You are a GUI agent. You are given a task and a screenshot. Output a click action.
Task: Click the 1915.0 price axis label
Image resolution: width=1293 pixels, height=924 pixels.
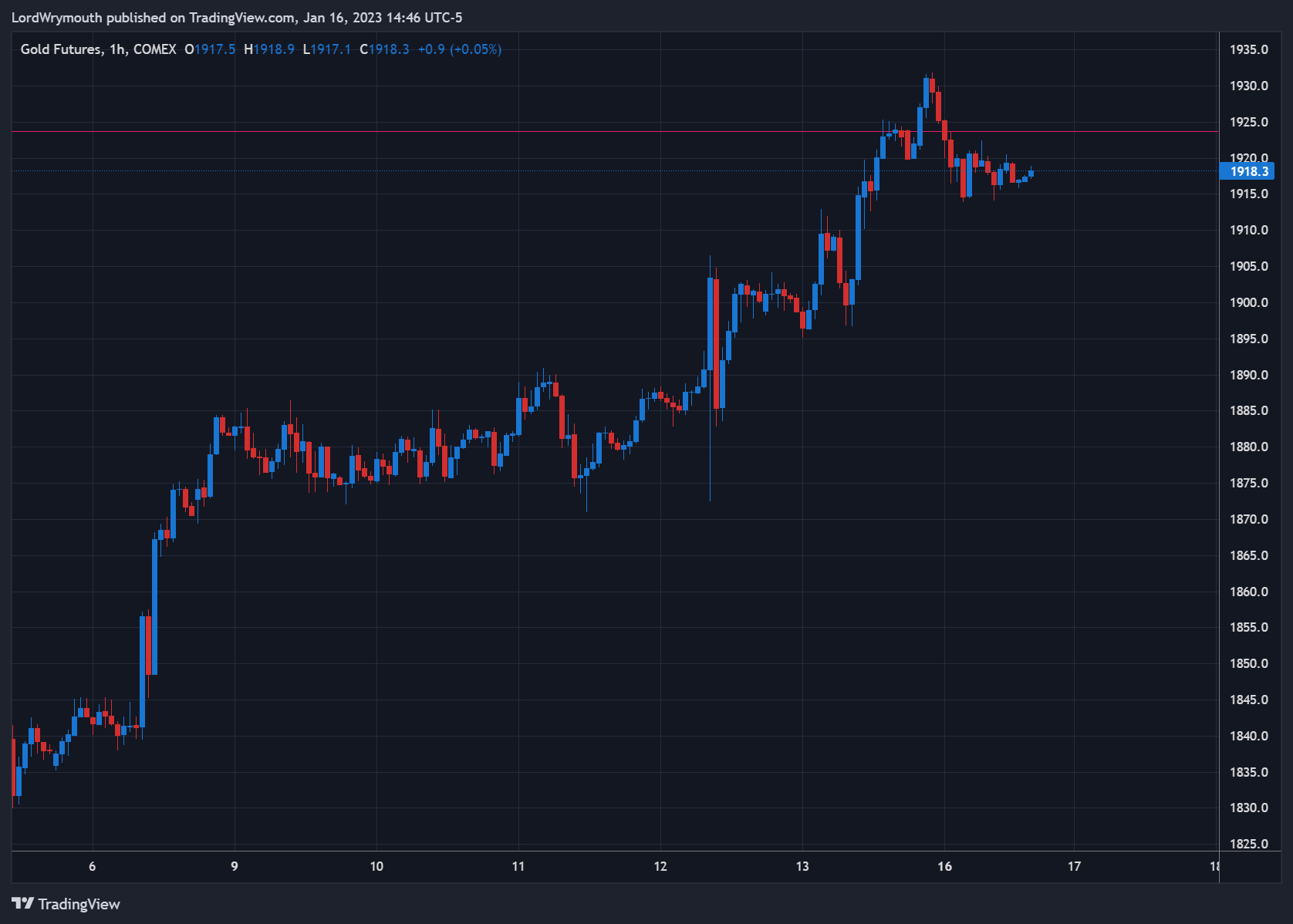1249,194
